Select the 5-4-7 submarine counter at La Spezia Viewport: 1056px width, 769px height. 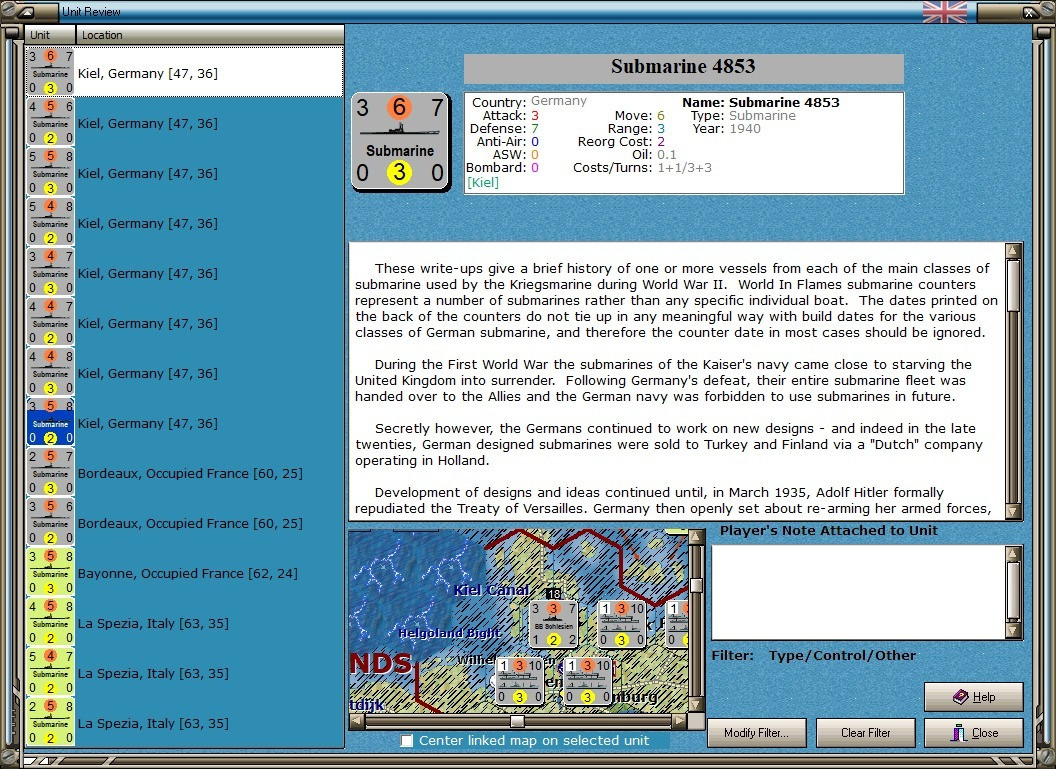point(51,672)
